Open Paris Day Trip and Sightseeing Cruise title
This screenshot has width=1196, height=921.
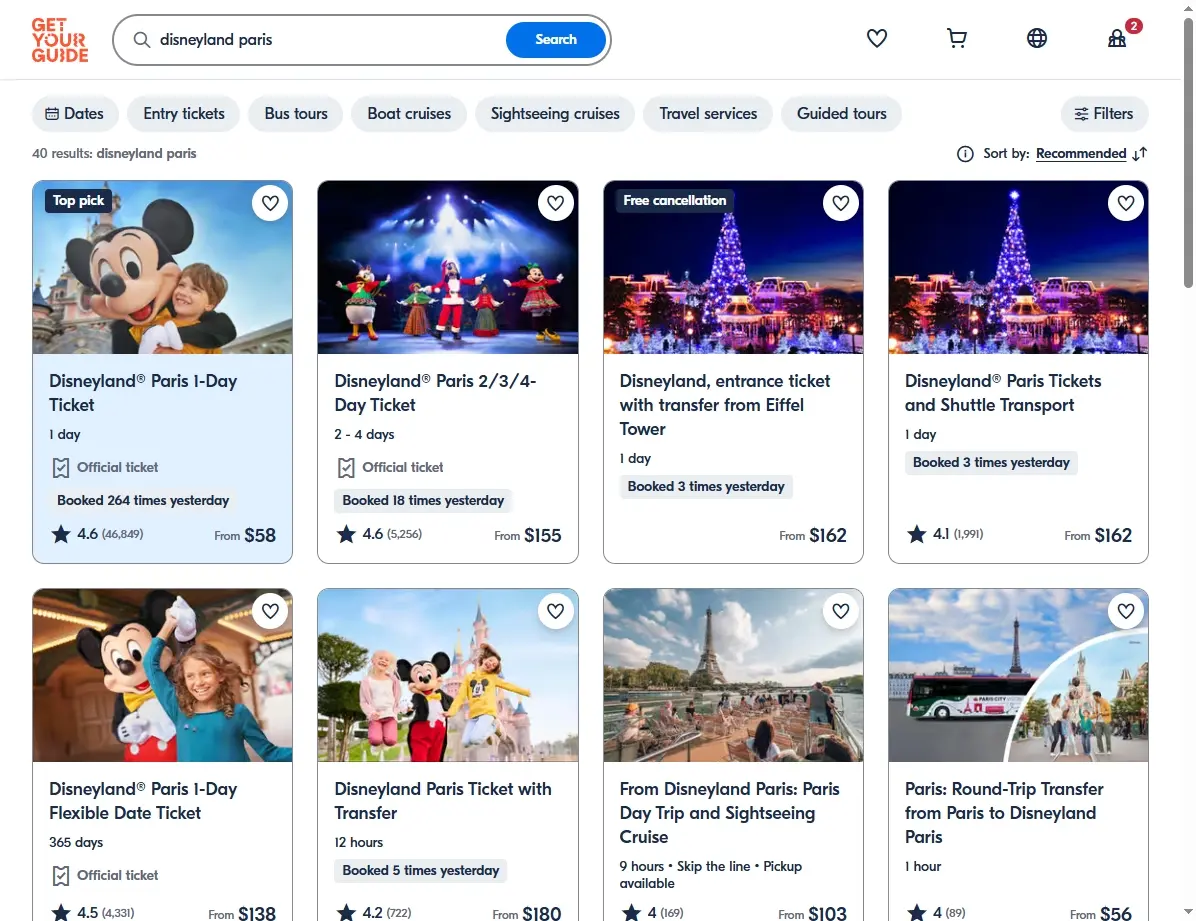point(729,813)
